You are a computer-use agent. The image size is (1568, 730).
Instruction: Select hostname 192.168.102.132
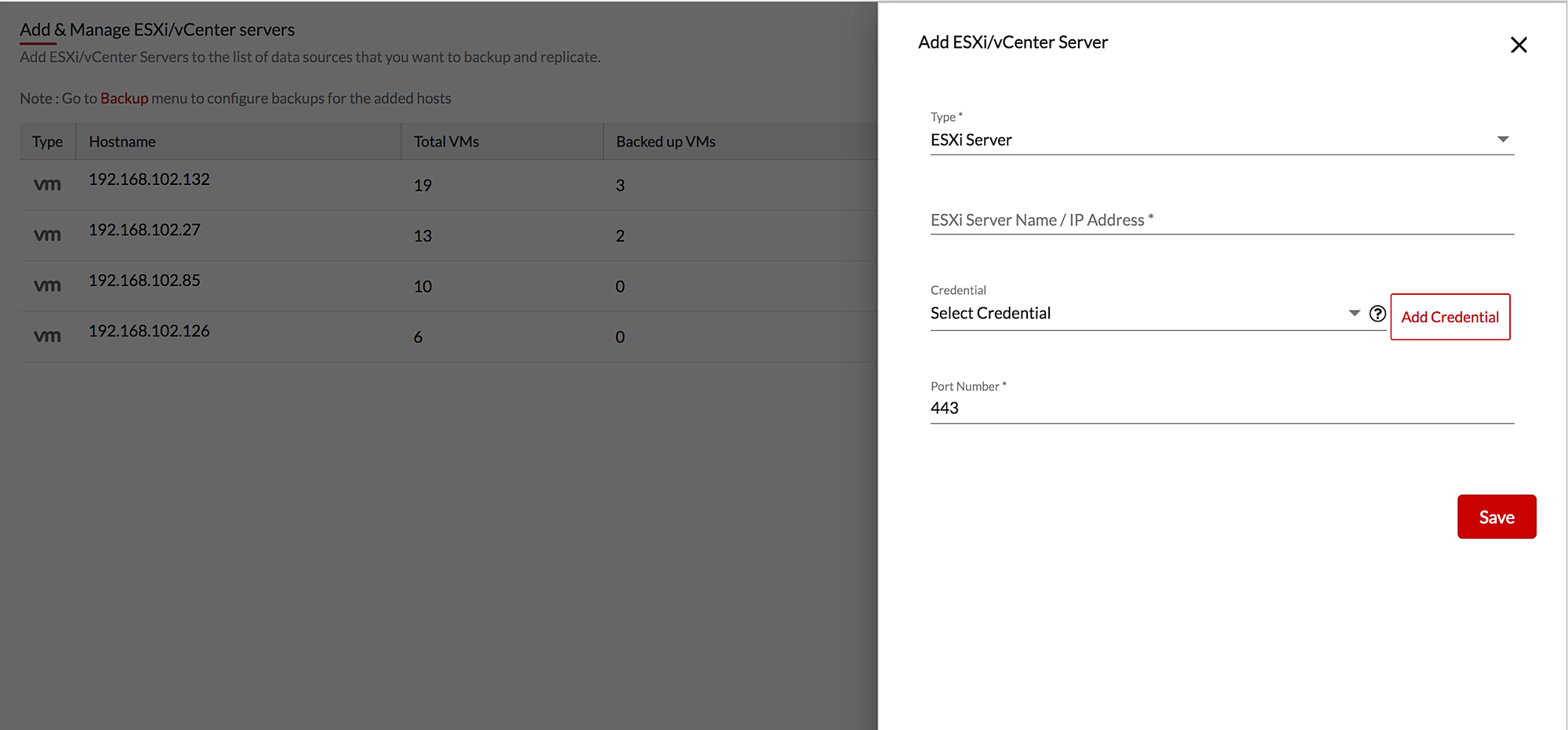(149, 180)
